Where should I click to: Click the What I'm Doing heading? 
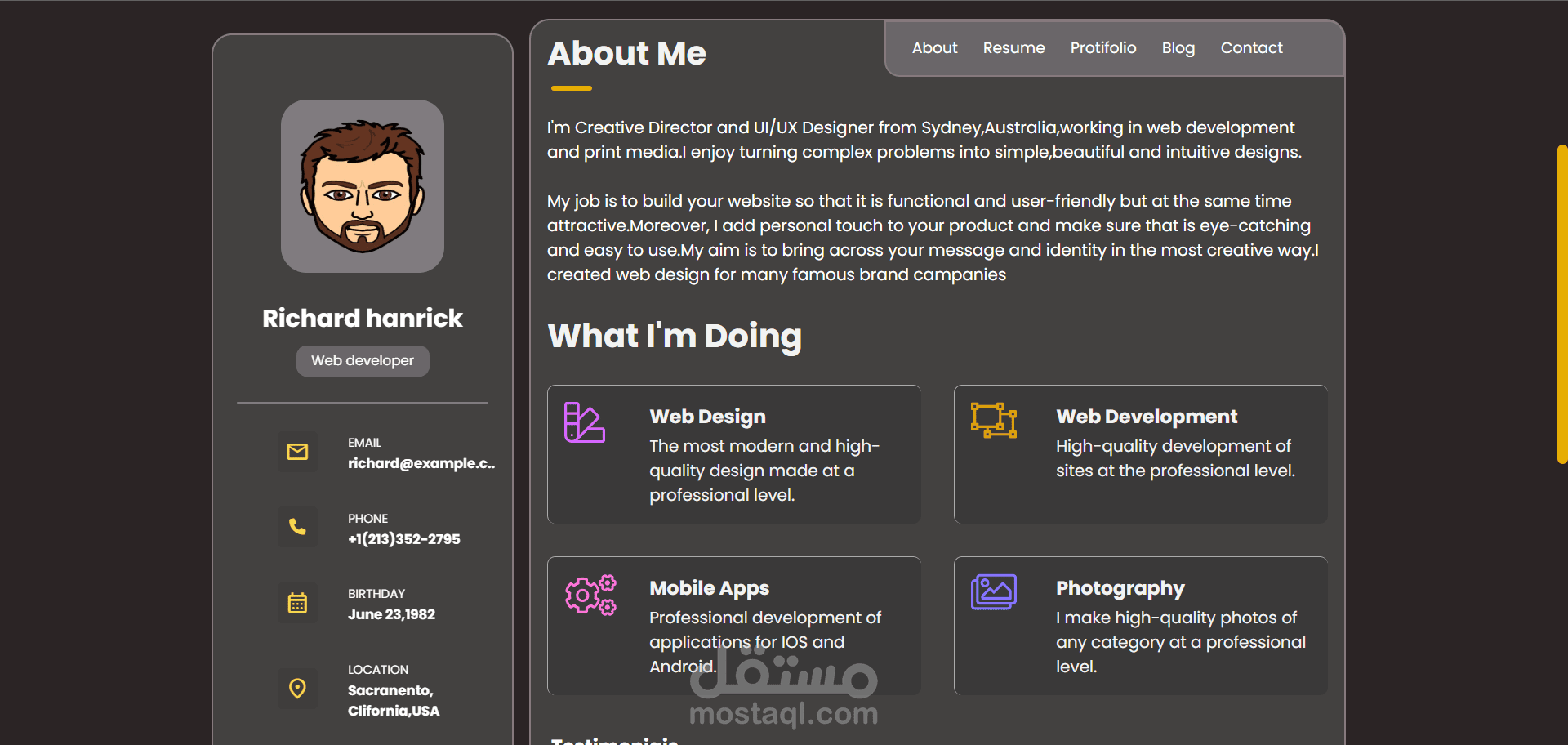[x=675, y=336]
